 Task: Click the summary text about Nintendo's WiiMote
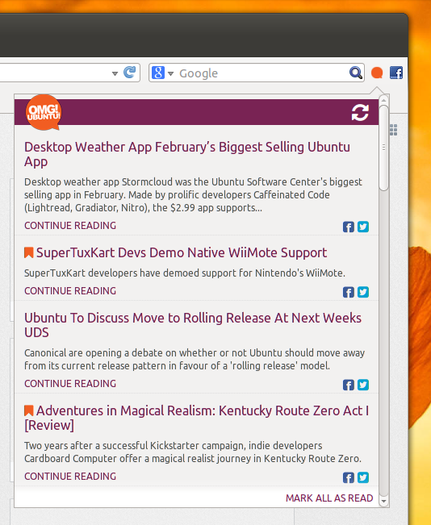coord(185,273)
